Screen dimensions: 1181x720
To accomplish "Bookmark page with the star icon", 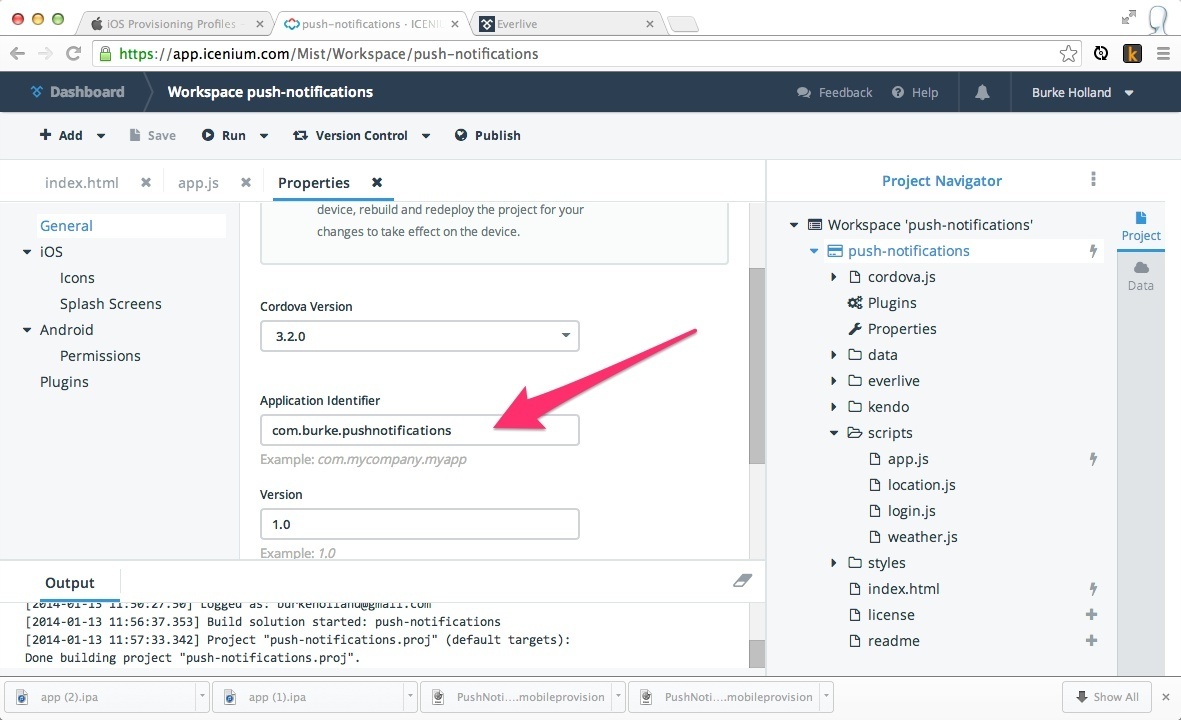I will coord(1068,54).
